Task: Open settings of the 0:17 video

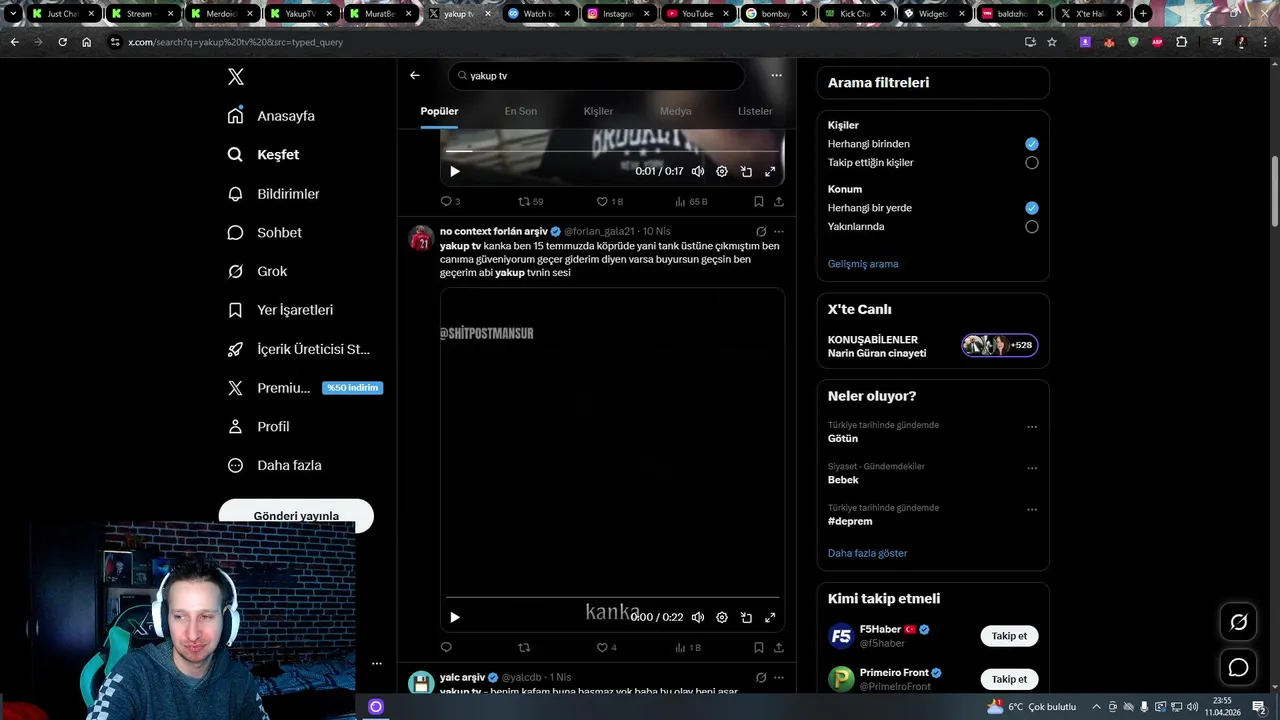Action: click(x=722, y=171)
